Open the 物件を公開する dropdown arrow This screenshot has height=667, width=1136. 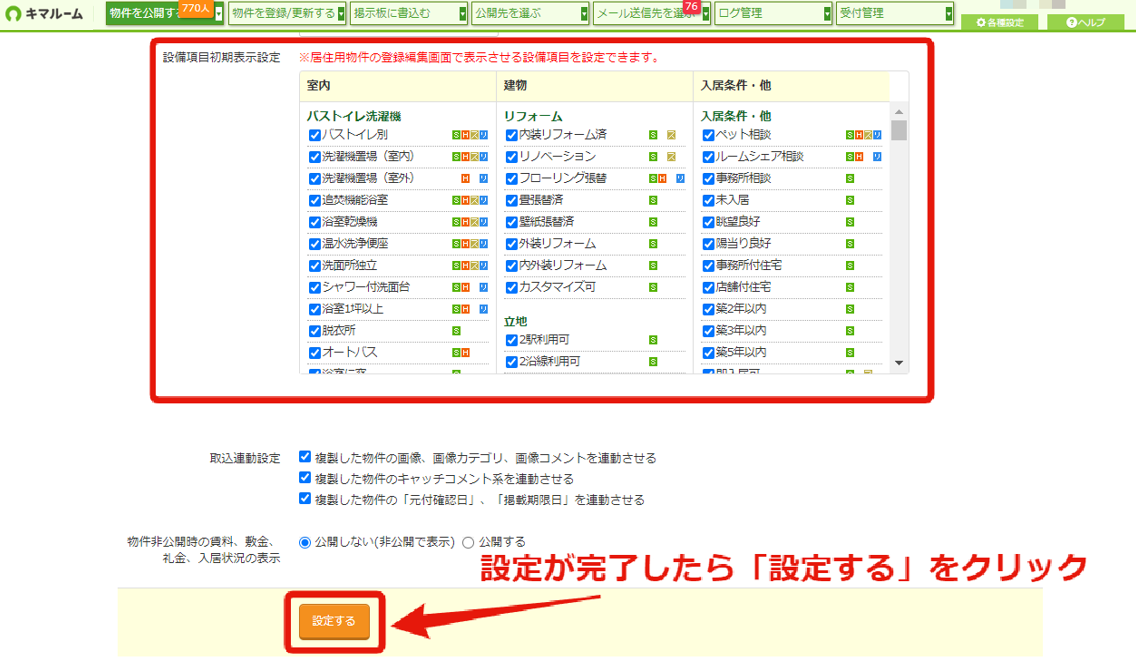click(219, 14)
